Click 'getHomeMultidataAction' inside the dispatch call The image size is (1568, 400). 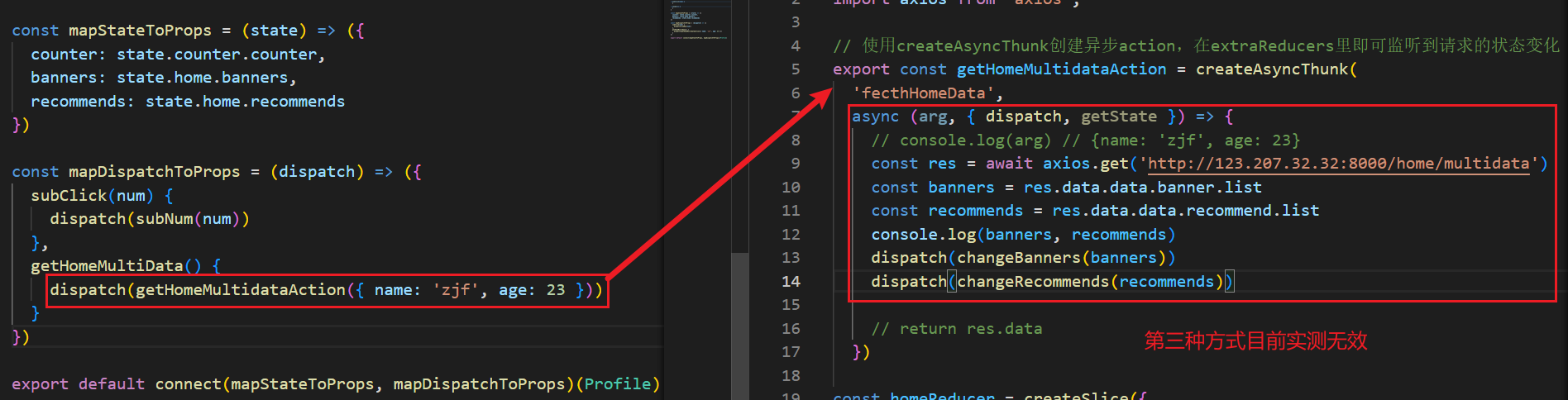pos(240,290)
